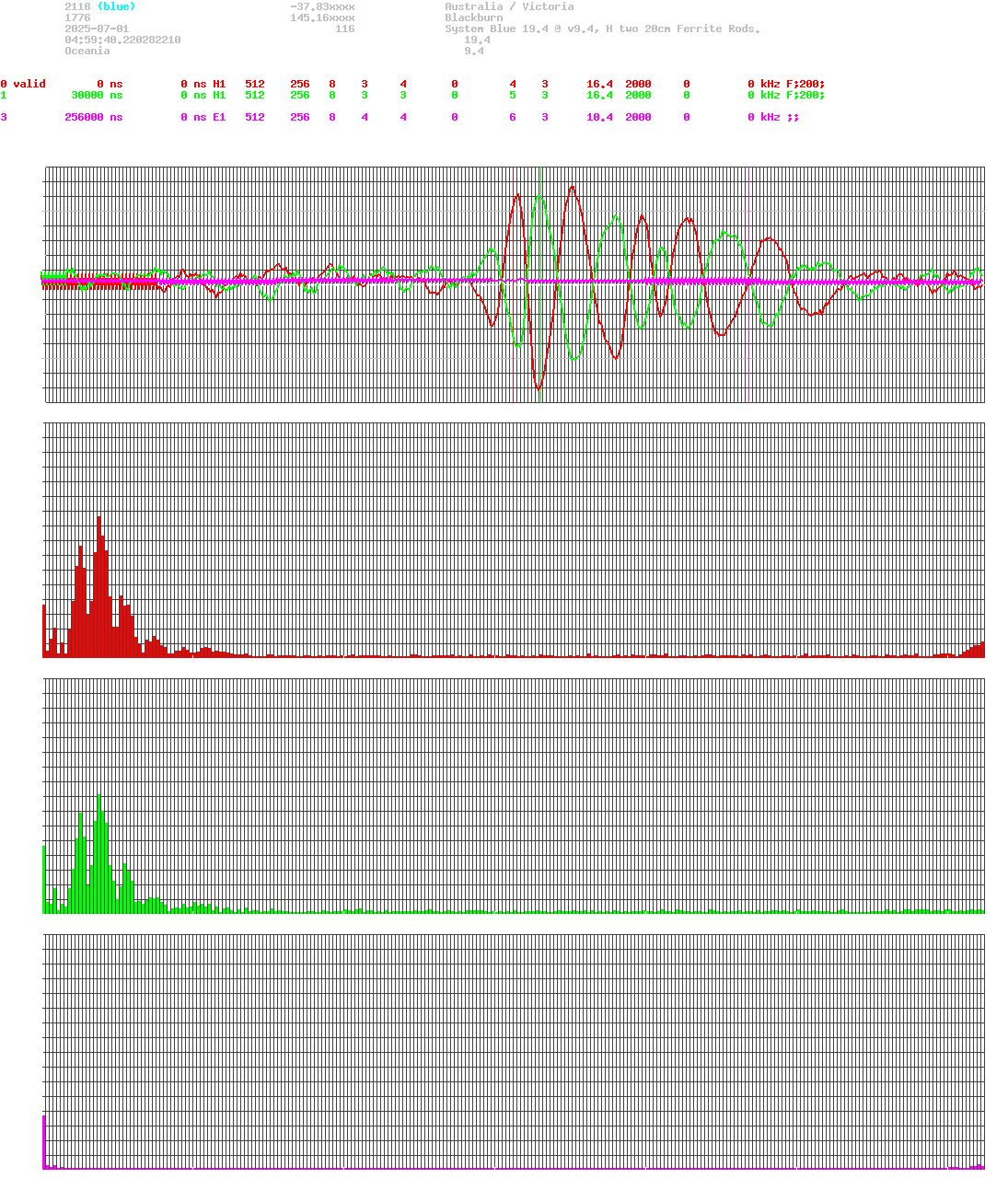This screenshot has height=1190, width=1008.
Task: Select longitude '145.16xxxx'
Action: tap(322, 17)
